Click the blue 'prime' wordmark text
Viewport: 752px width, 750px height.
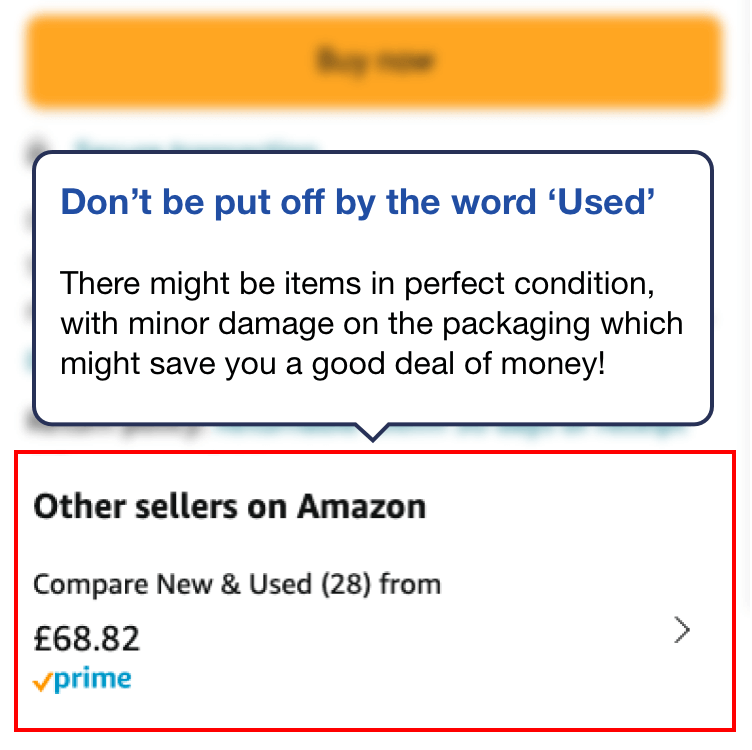(x=93, y=681)
